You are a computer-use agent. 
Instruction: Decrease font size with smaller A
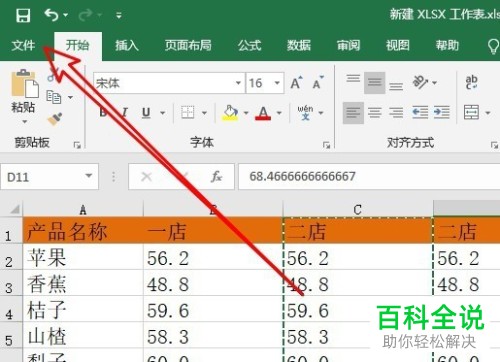click(x=318, y=83)
